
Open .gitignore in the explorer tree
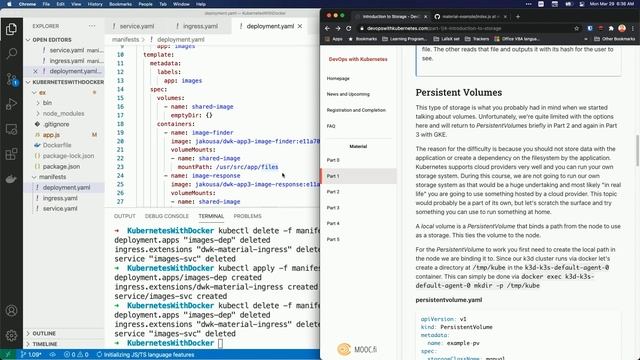(56, 124)
